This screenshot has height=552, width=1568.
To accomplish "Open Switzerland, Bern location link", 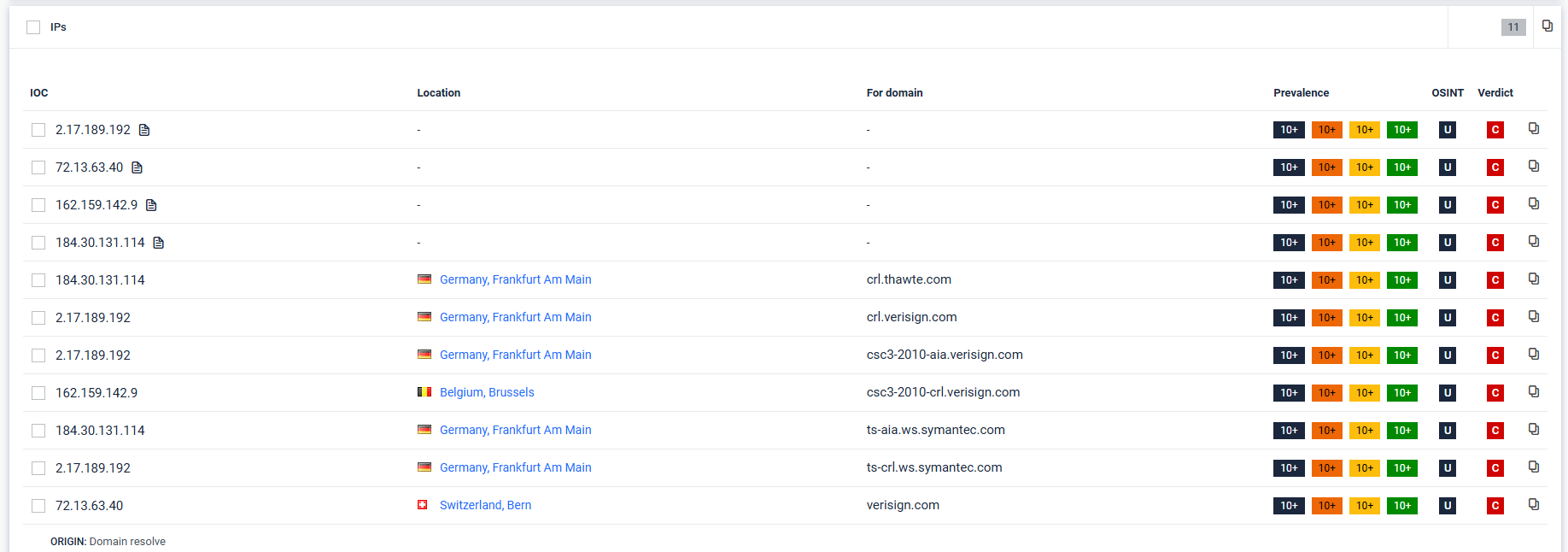I will [x=485, y=505].
